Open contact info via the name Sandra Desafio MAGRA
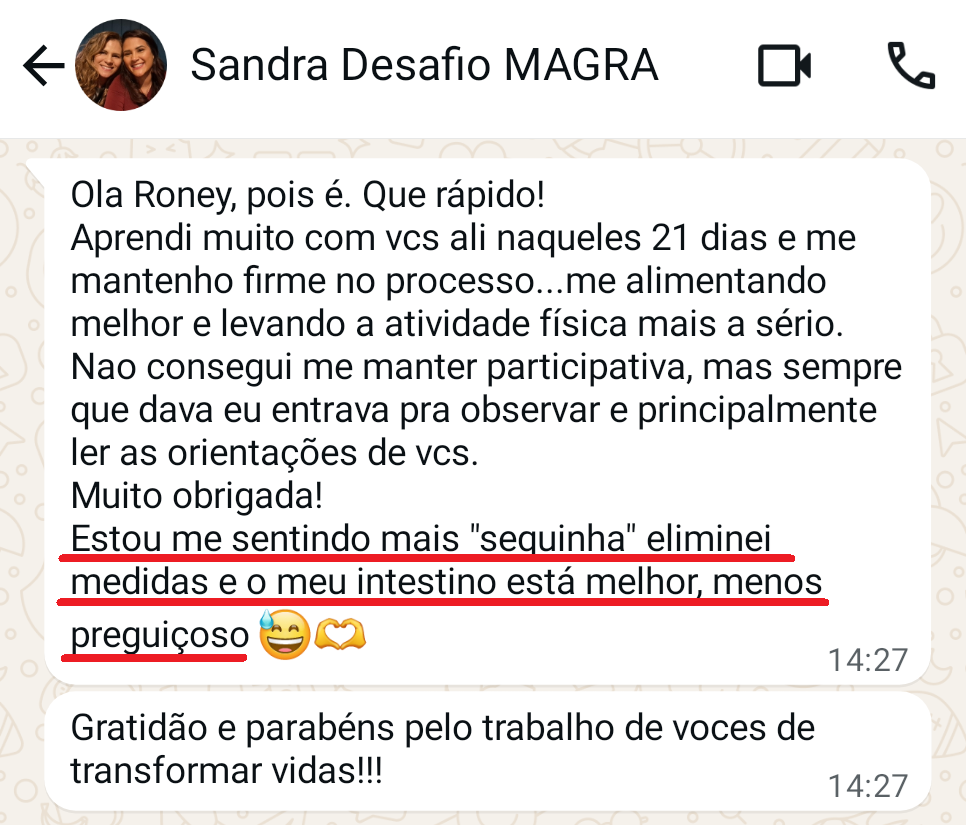Image resolution: width=966 pixels, height=825 pixels. (424, 67)
